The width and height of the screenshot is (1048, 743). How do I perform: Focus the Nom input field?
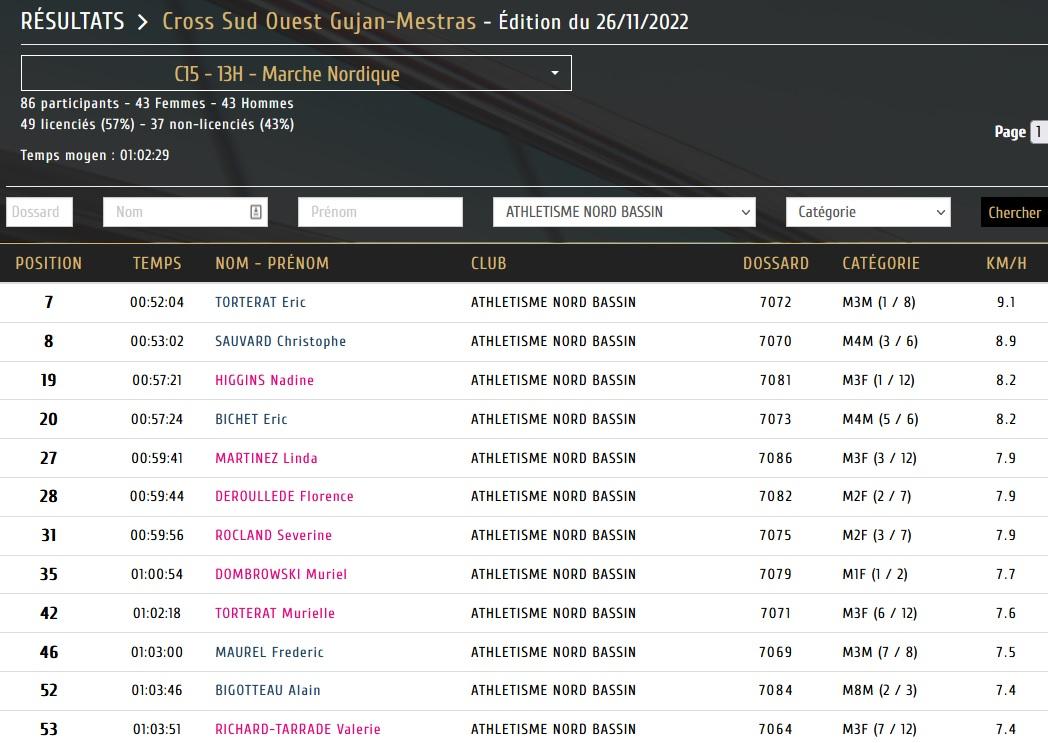[x=185, y=212]
